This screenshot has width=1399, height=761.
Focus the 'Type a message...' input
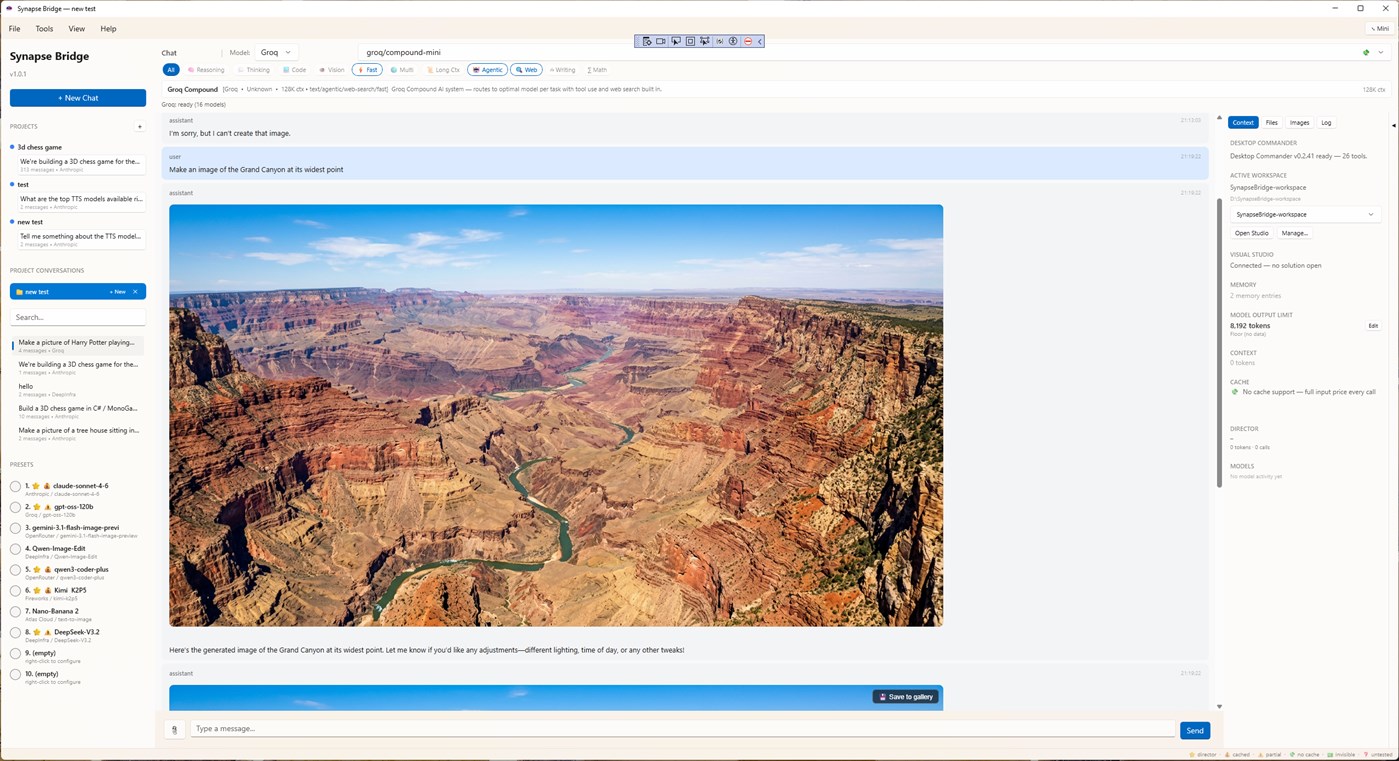click(682, 729)
